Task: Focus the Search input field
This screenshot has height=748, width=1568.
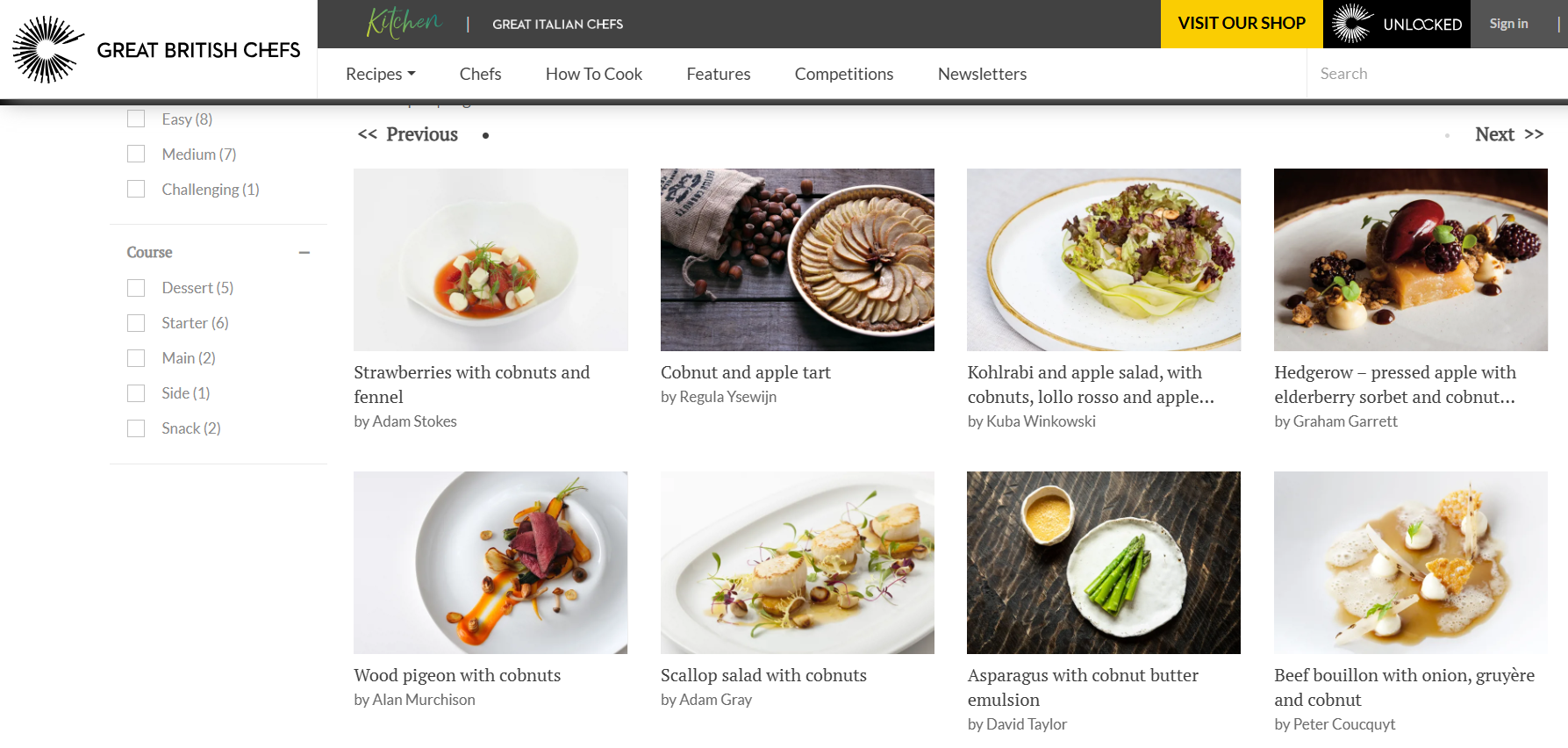Action: [x=1436, y=74]
